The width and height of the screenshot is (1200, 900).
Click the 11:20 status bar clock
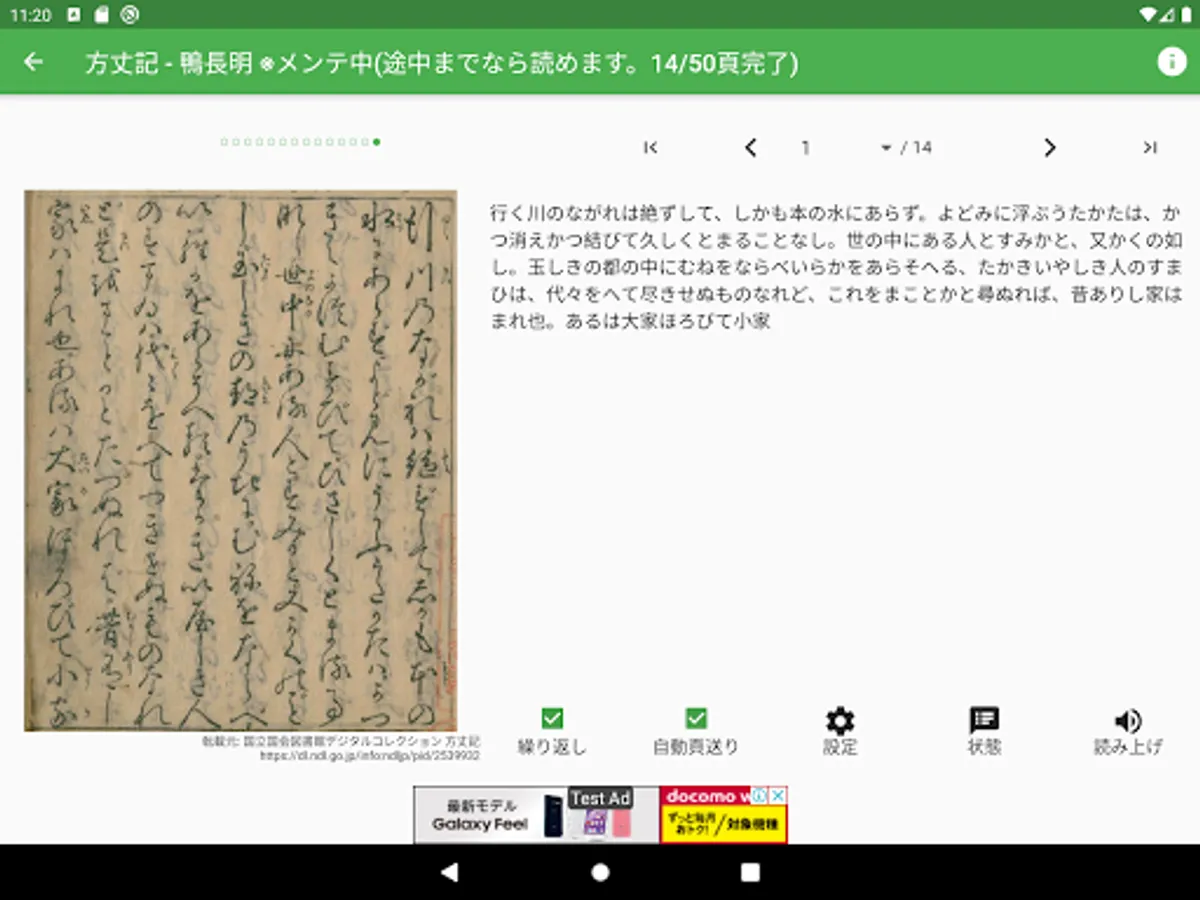[30, 14]
